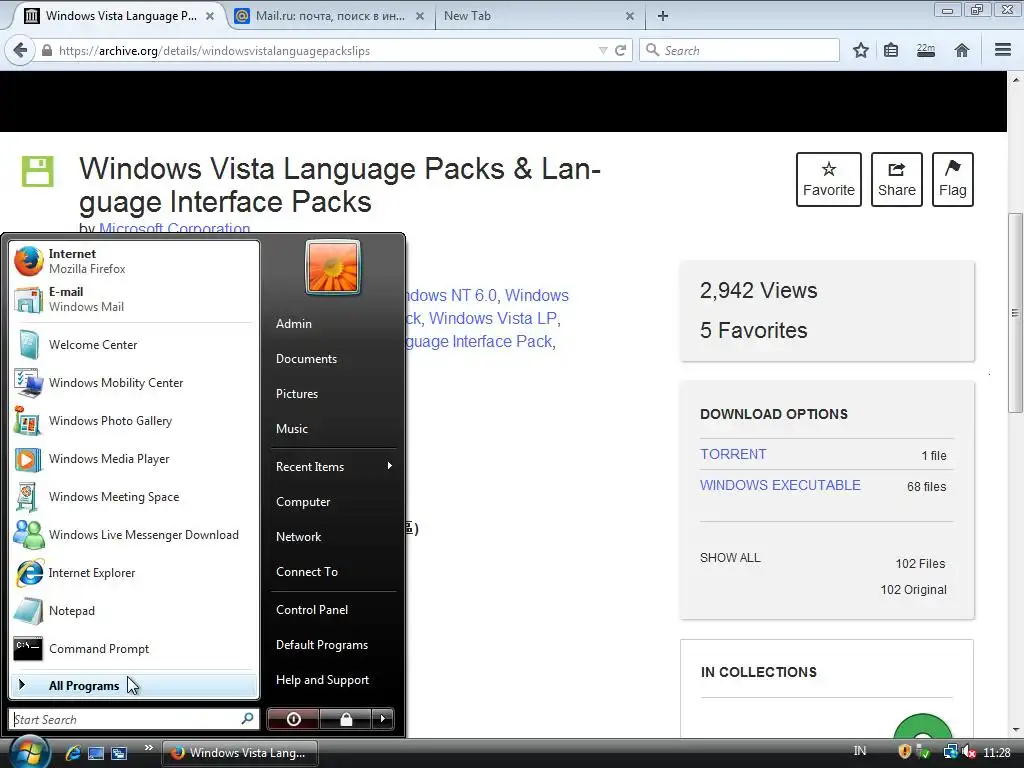Open Control Panel
The image size is (1024, 768).
pyautogui.click(x=312, y=609)
